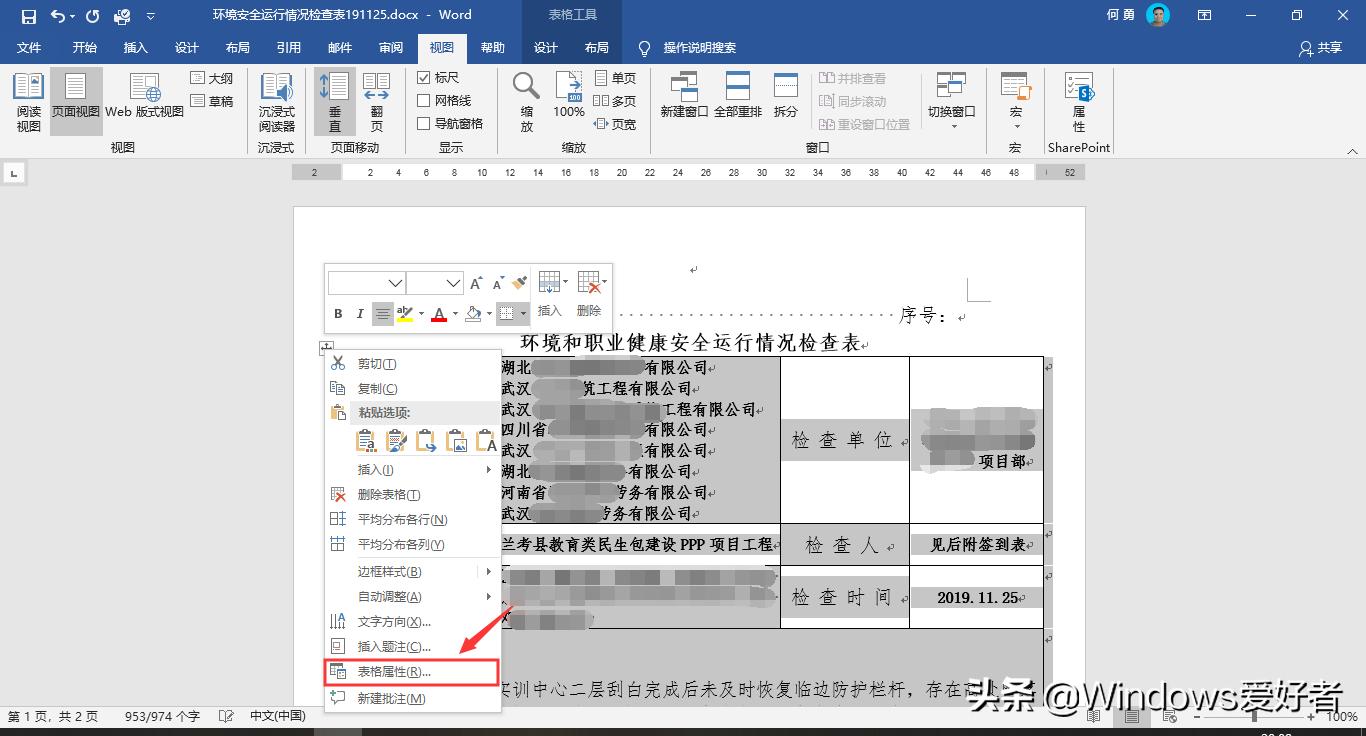1366x736 pixels.
Task: Click the 100% zoom button
Action: 568,95
